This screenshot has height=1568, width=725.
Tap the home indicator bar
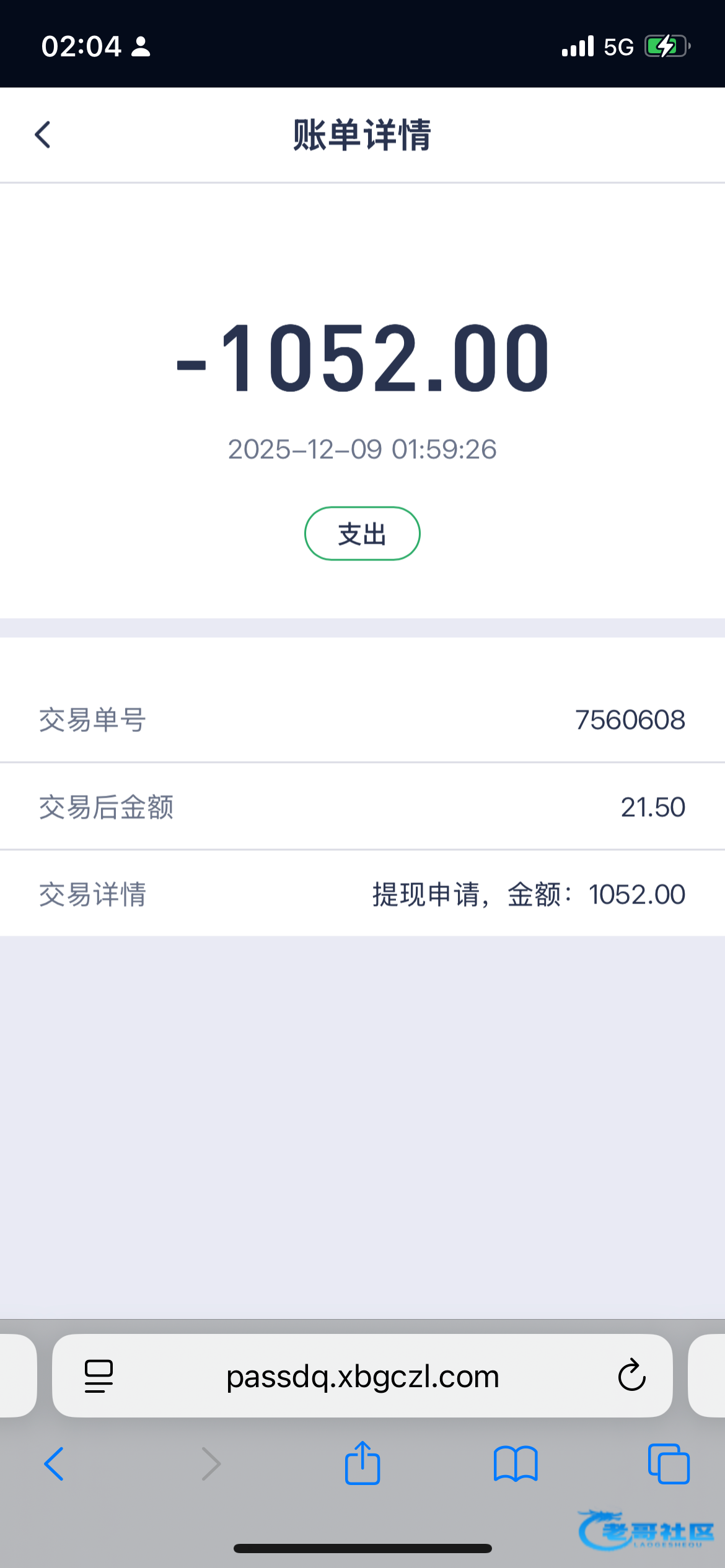(x=362, y=1548)
